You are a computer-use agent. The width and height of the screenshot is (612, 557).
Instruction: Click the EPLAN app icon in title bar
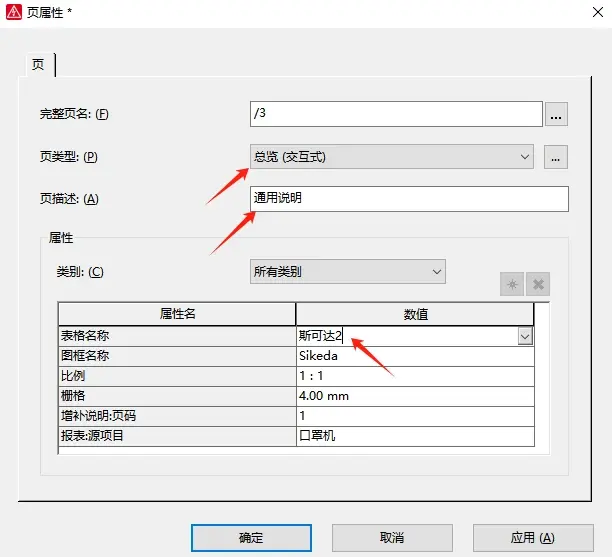click(x=14, y=12)
